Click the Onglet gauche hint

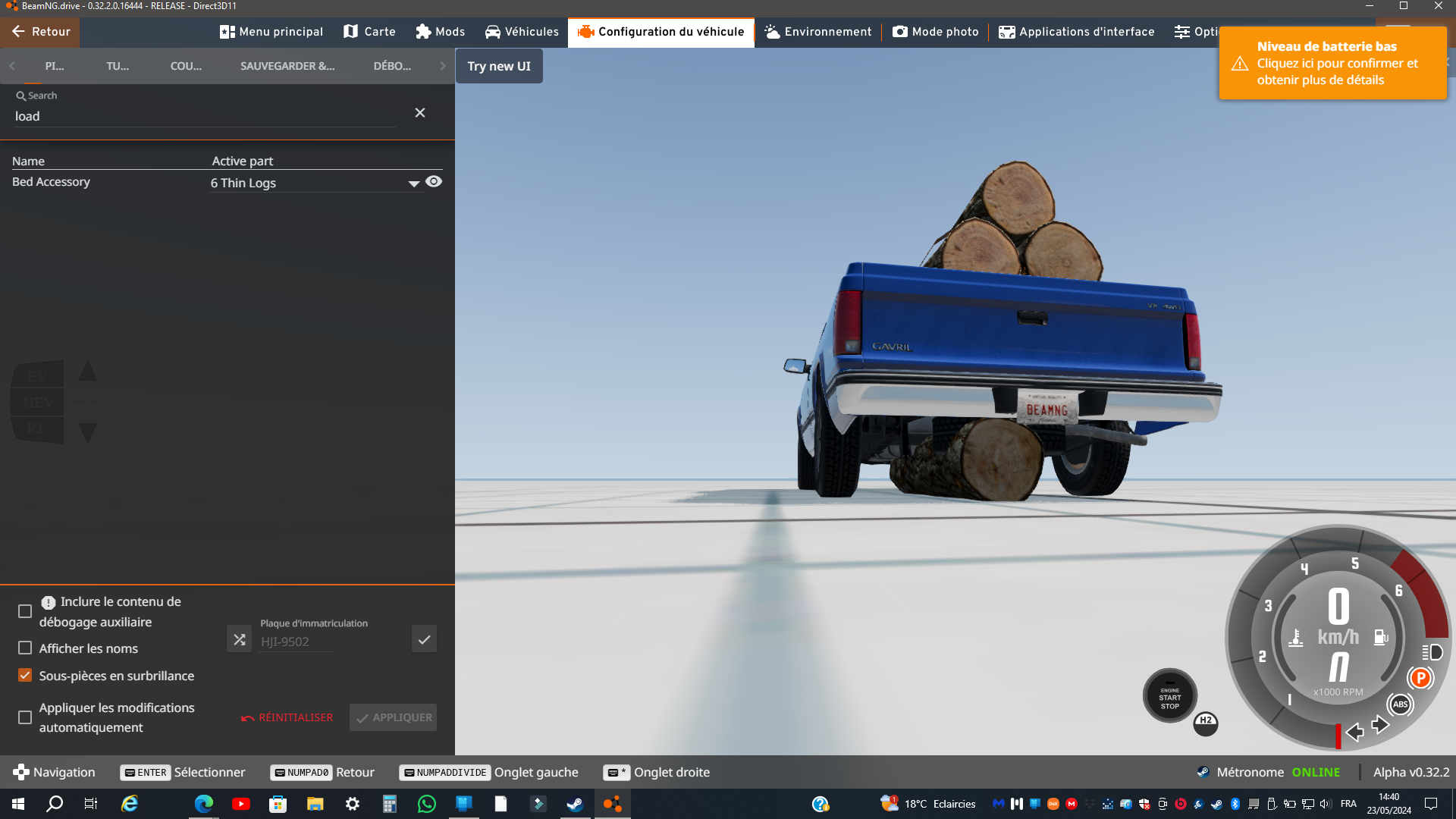[x=488, y=772]
